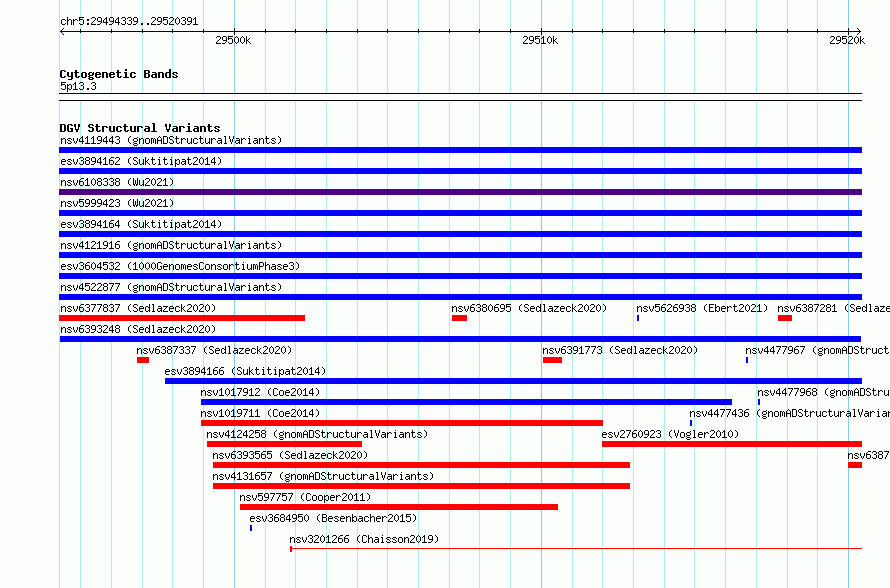Click the esv3894164 Suktitipat2014 label

pos(141,224)
